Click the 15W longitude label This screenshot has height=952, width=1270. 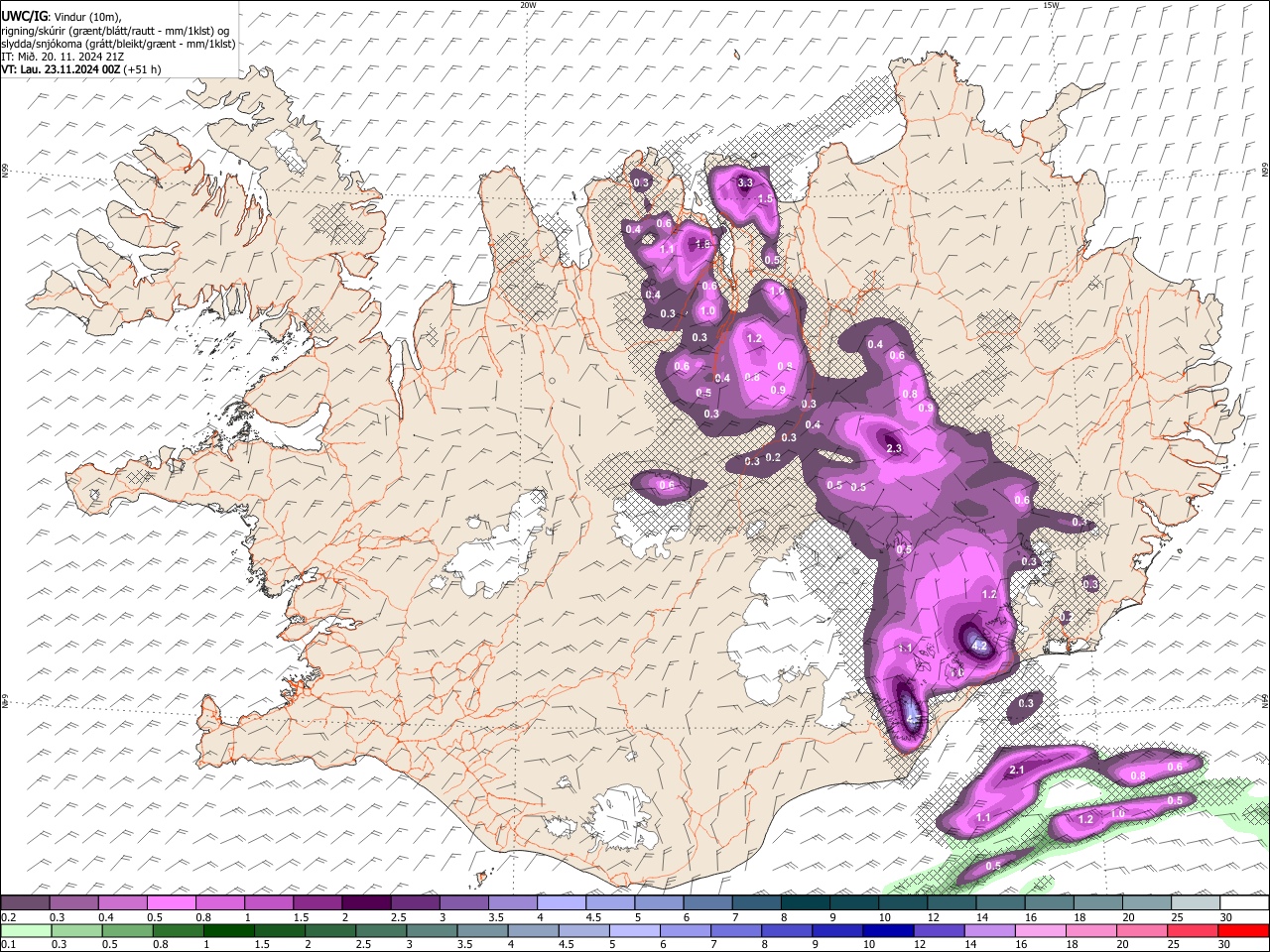(1051, 5)
